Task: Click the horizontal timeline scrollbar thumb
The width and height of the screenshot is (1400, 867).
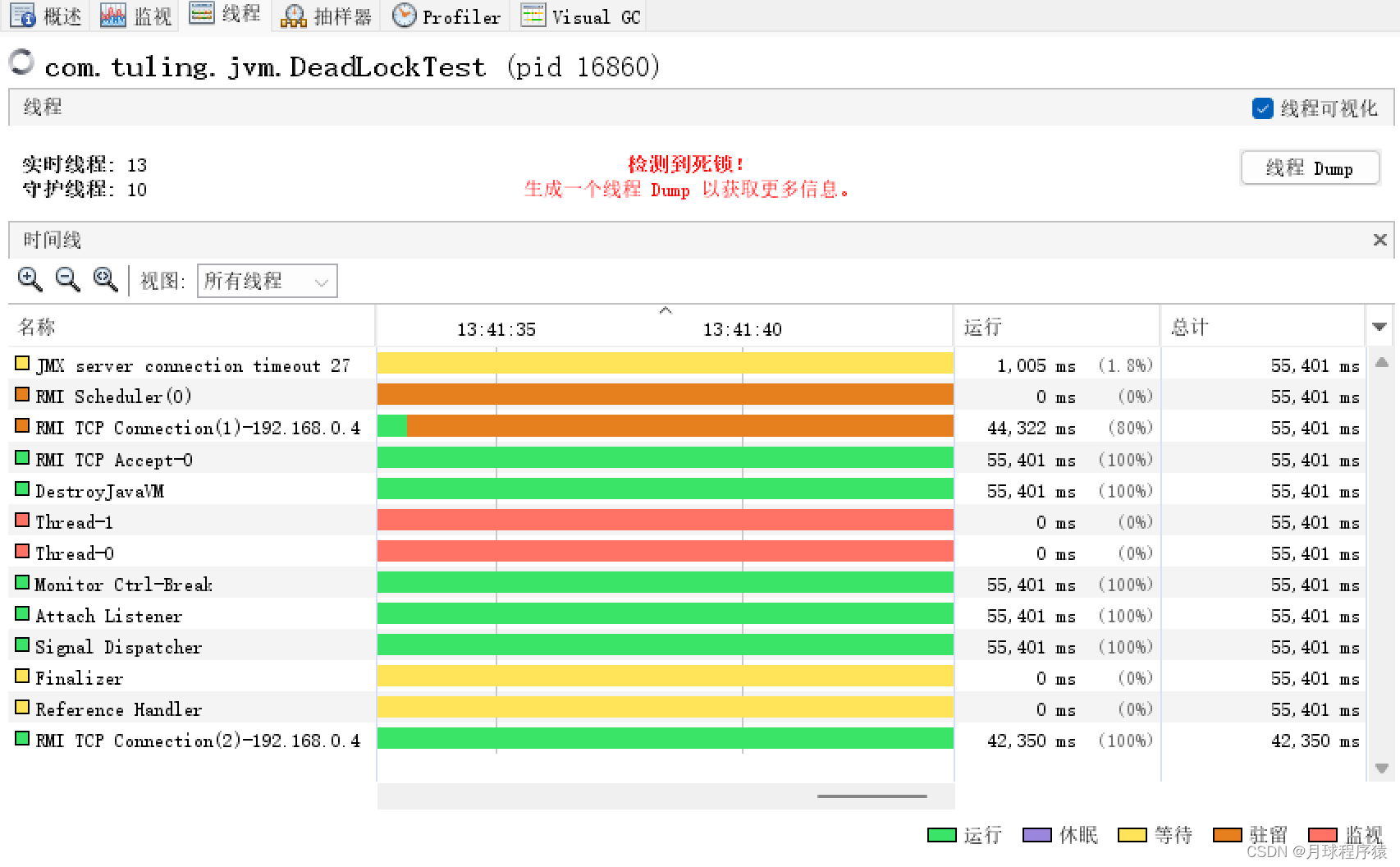Action: 872,796
